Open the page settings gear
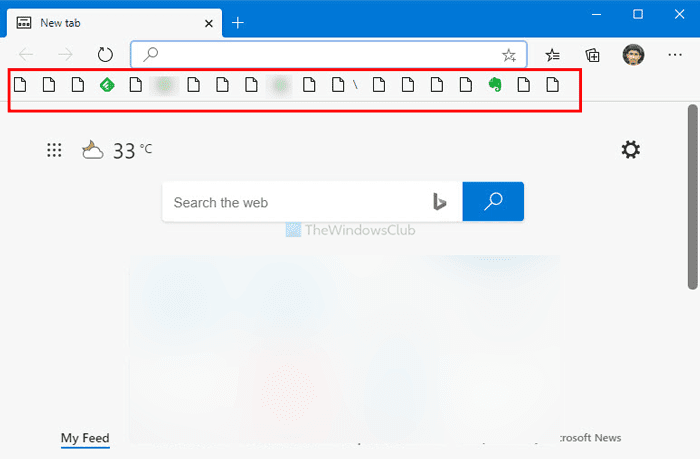Screen dimensions: 700x459 pyautogui.click(x=630, y=150)
